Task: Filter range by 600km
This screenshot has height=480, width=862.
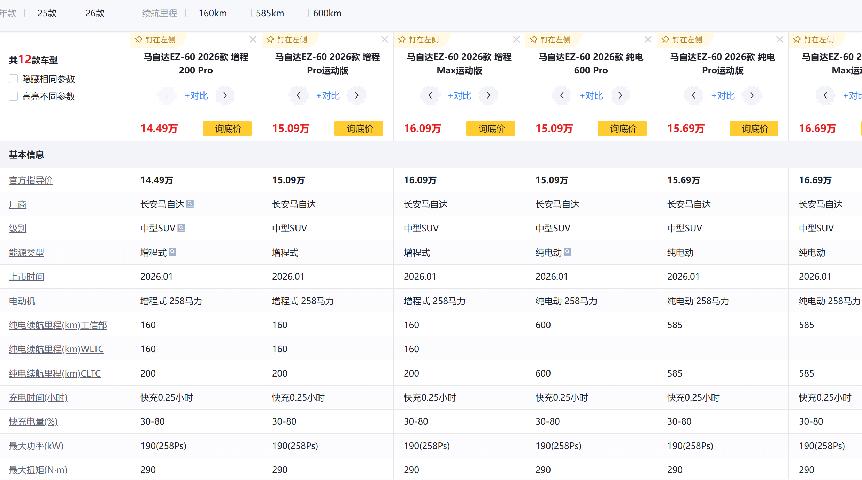Action: pos(328,13)
